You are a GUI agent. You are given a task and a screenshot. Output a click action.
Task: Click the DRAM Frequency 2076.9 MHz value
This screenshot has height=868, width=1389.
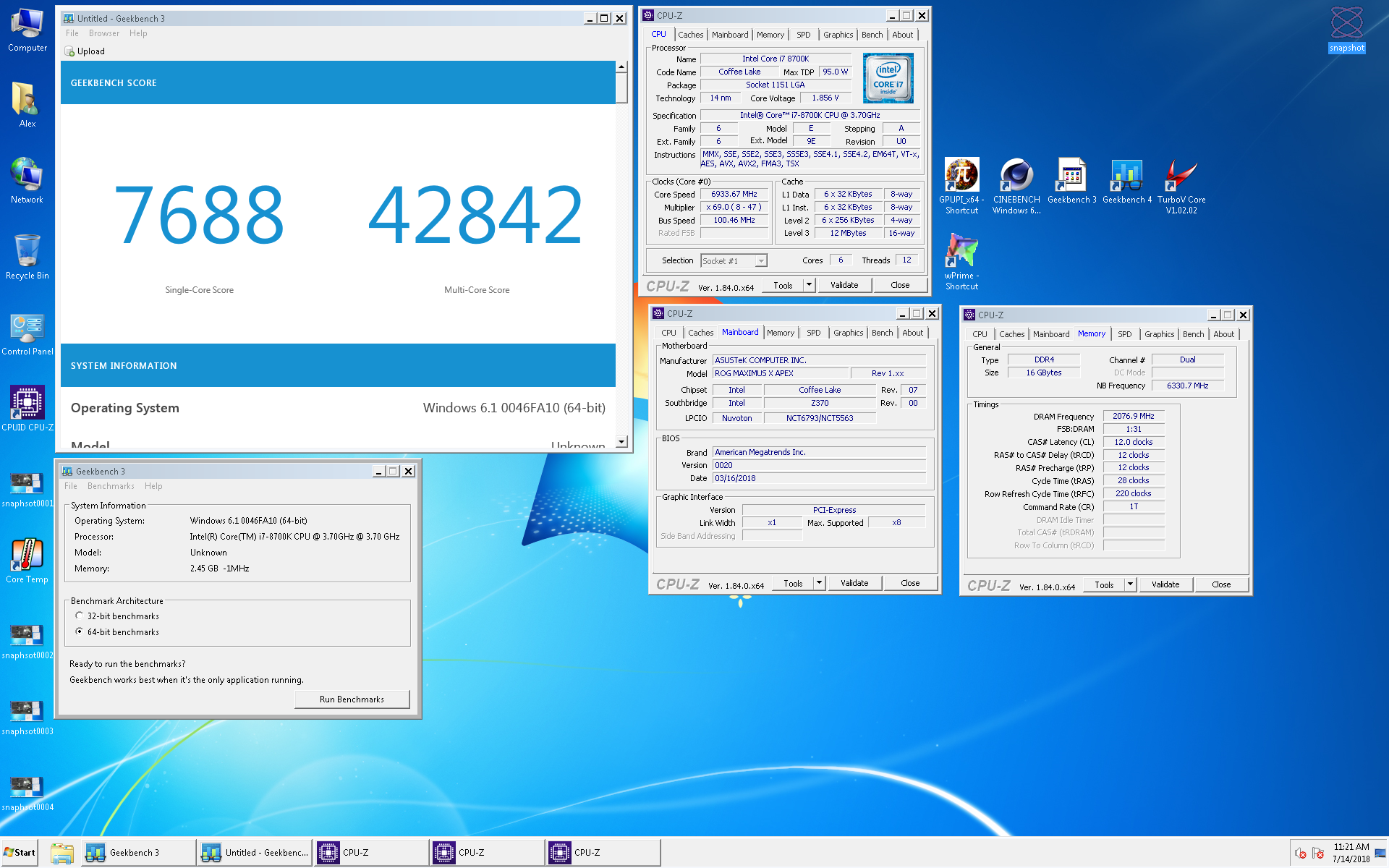(1133, 416)
